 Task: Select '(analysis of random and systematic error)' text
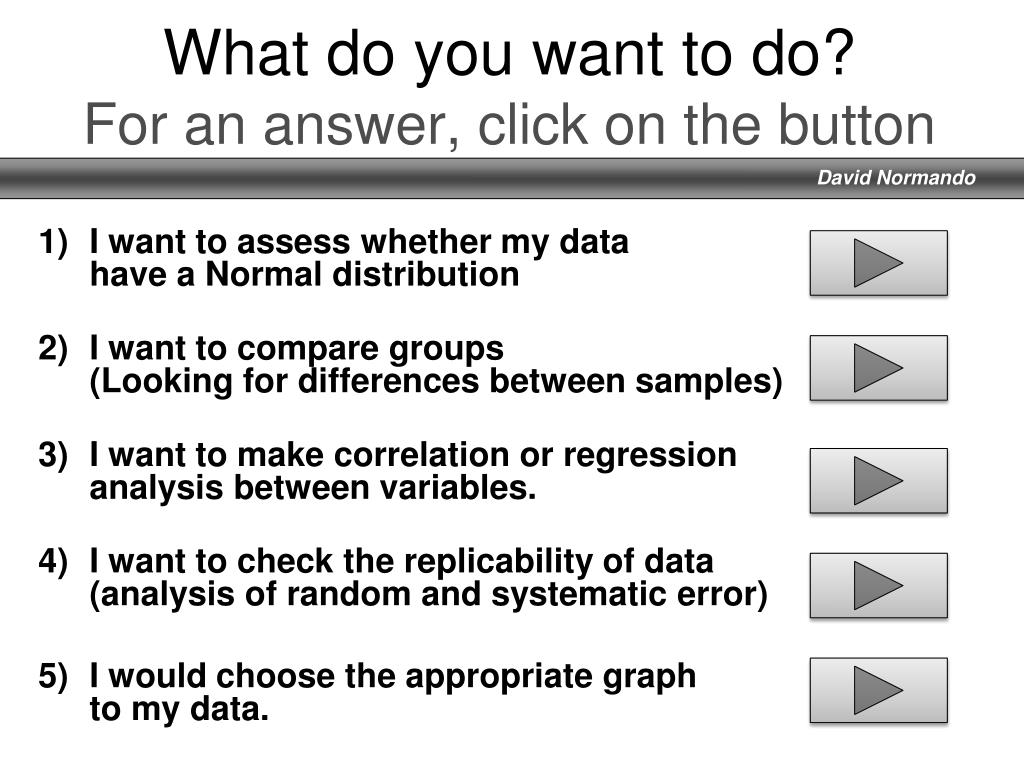click(x=428, y=595)
